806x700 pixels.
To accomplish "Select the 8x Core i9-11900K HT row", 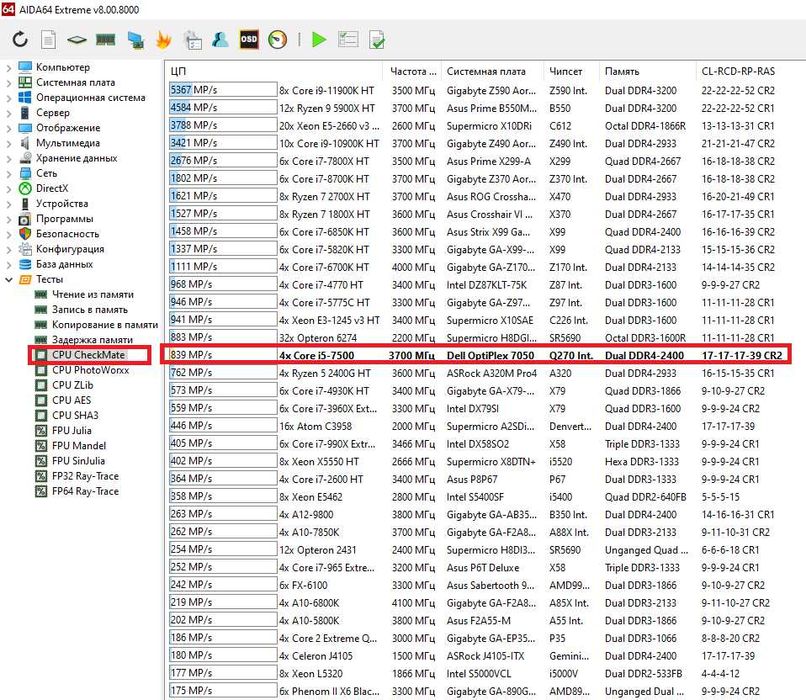I will coord(475,90).
